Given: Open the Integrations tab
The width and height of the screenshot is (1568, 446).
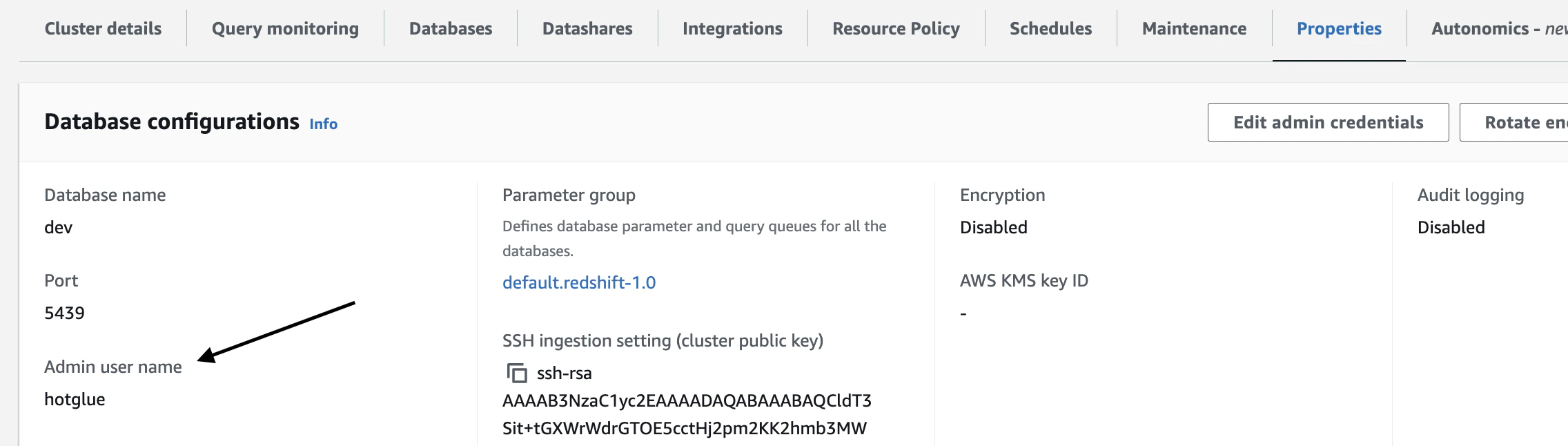Looking at the screenshot, I should tap(732, 29).
